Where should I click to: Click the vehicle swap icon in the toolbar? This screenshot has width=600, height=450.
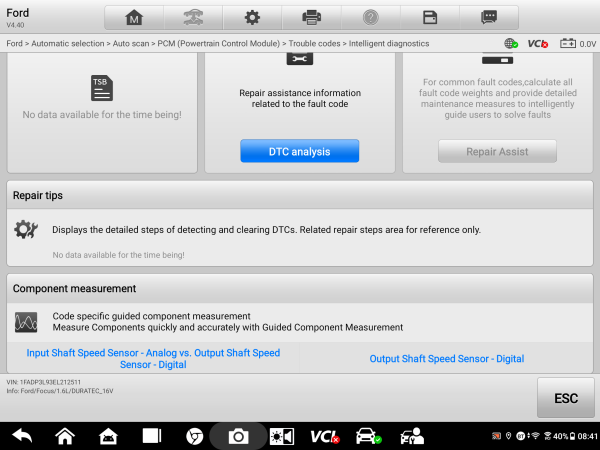pos(193,18)
